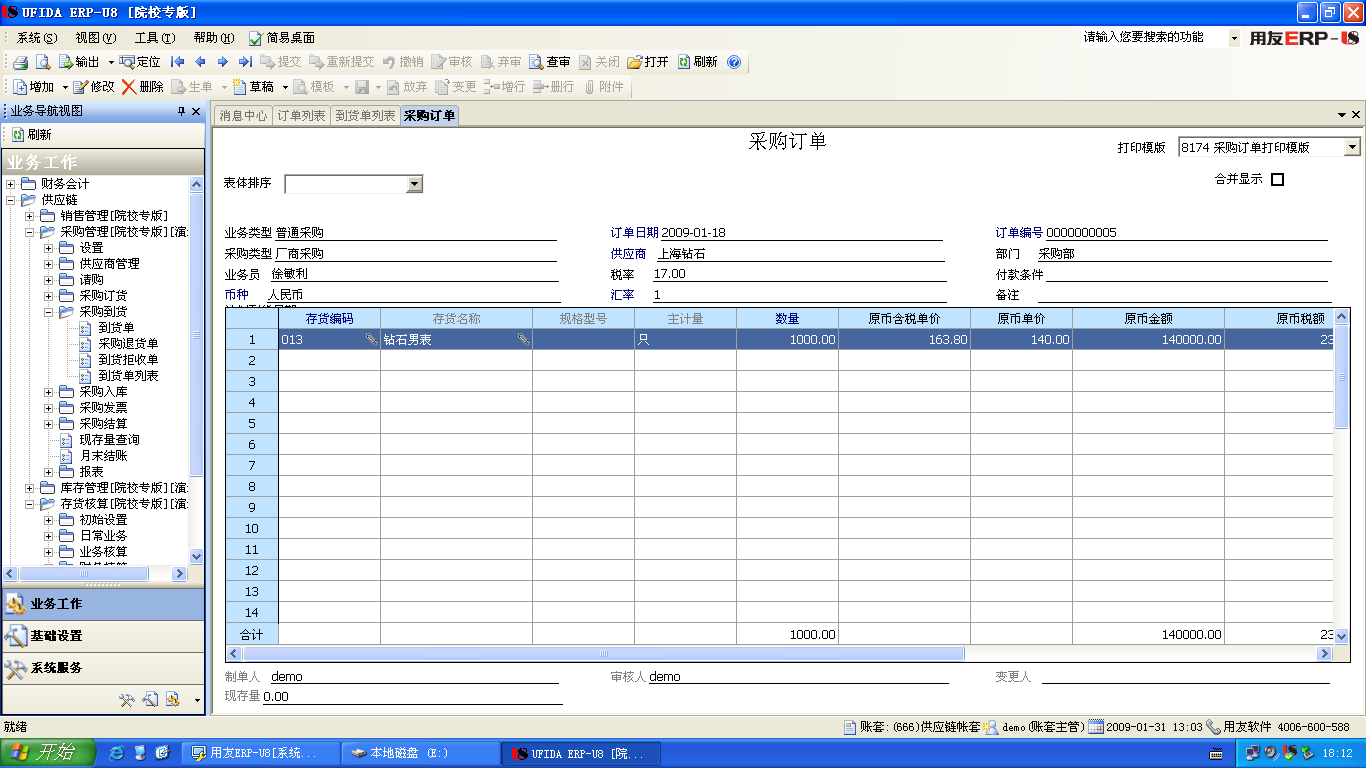
Task: Select 采购退货单 in the tree
Action: point(128,344)
